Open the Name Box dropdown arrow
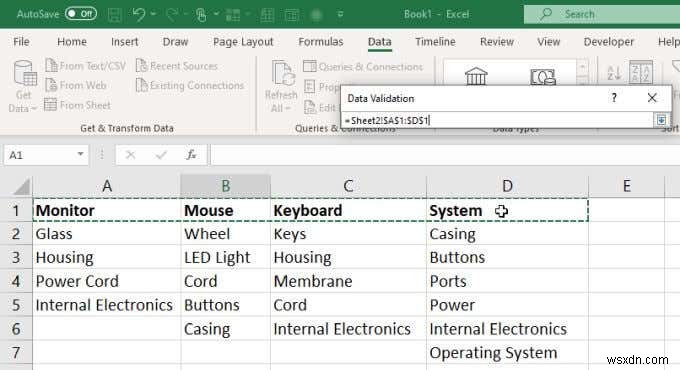This screenshot has width=680, height=370. (81, 154)
